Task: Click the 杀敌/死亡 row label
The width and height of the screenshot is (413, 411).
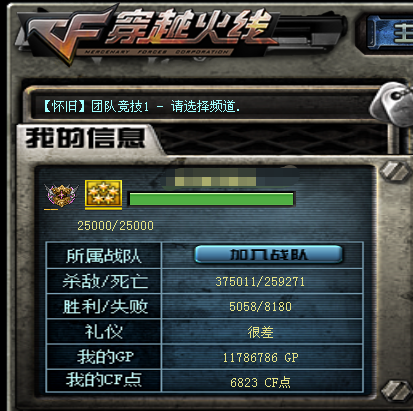Action: tap(105, 282)
